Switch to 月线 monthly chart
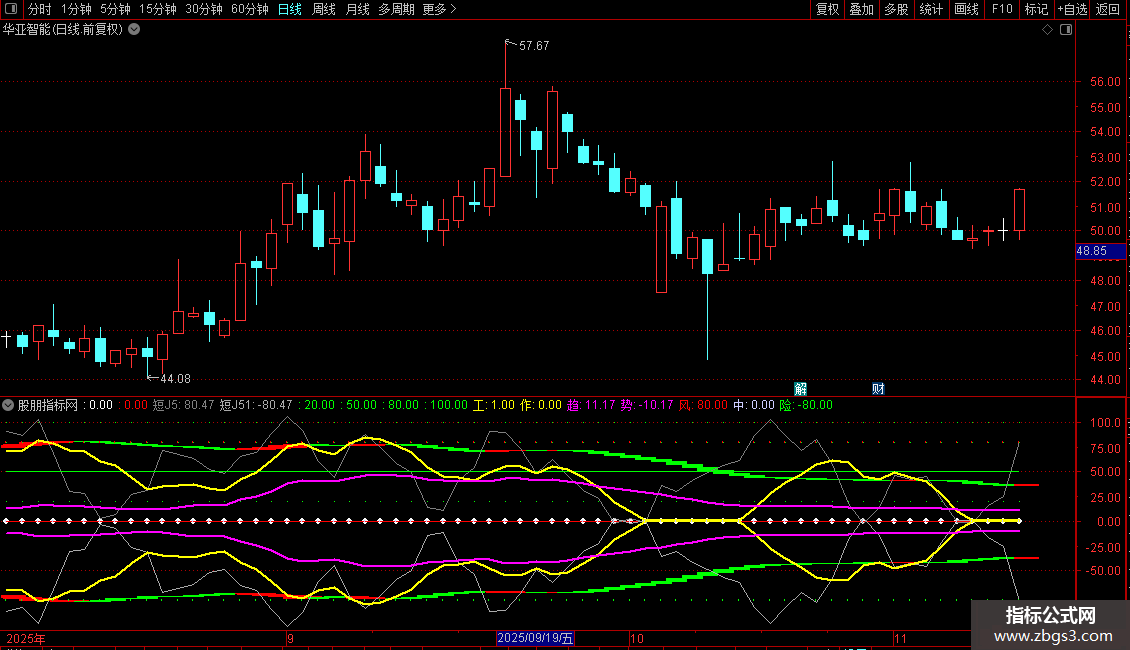 click(x=357, y=9)
